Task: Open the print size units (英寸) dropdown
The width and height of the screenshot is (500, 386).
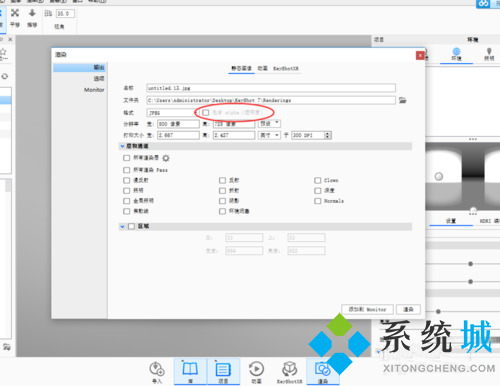Action: tap(269, 135)
